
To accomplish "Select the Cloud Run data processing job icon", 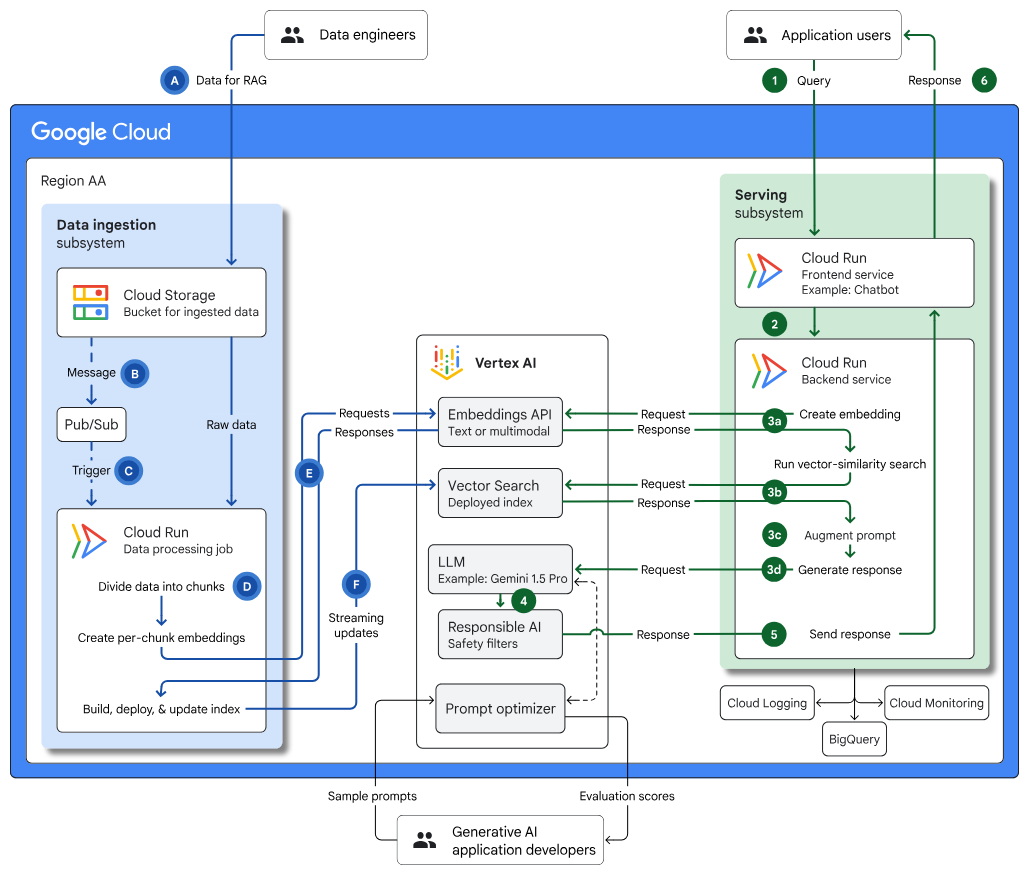I will coord(88,541).
